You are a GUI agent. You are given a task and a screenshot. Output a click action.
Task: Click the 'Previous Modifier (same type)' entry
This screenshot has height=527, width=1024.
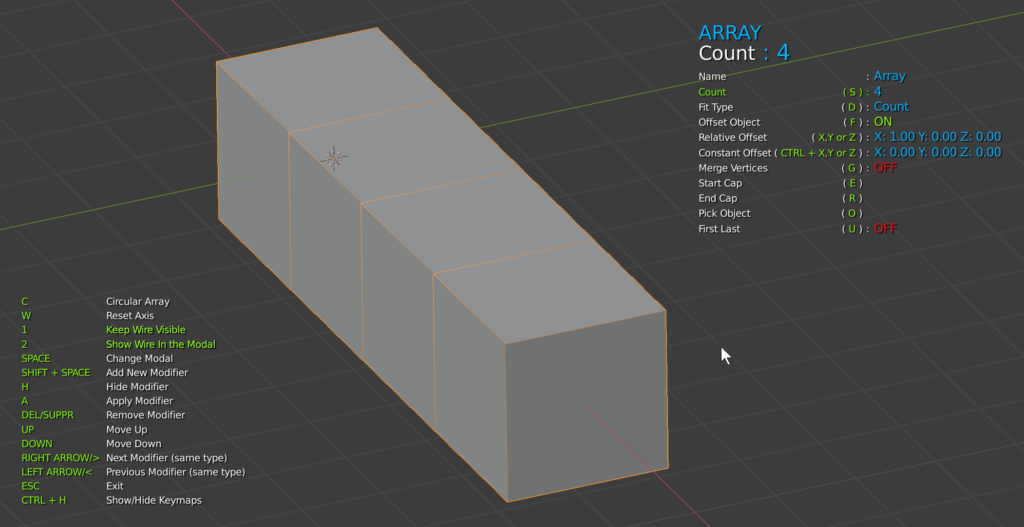pos(176,472)
